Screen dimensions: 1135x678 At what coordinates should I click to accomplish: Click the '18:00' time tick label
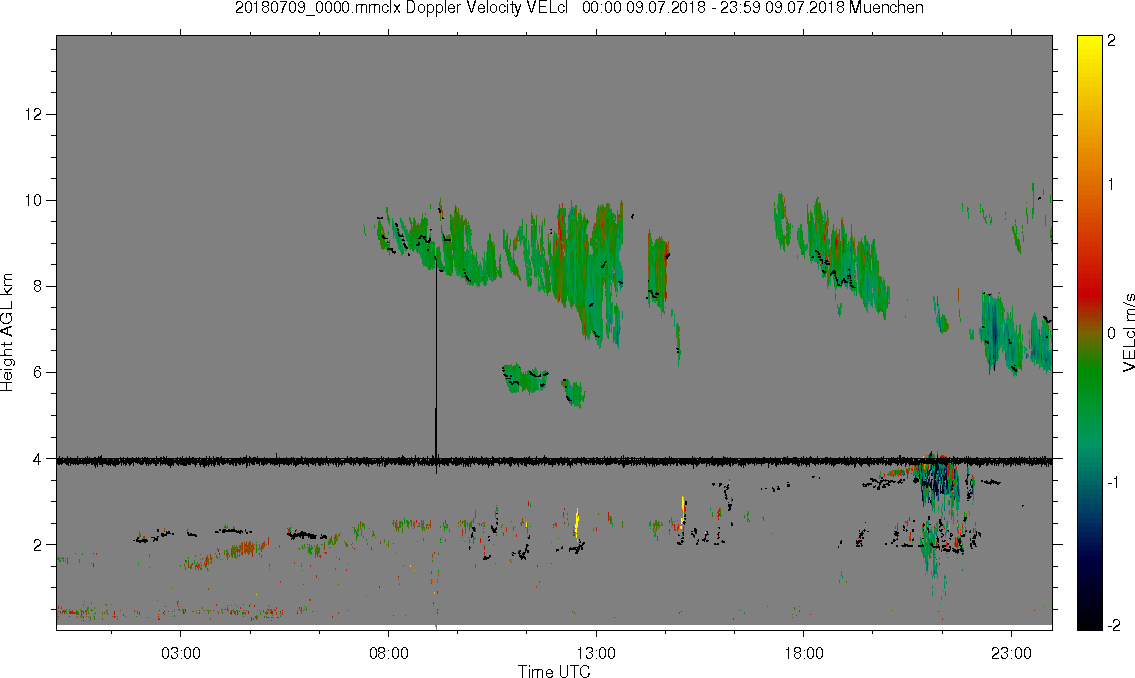[x=803, y=653]
